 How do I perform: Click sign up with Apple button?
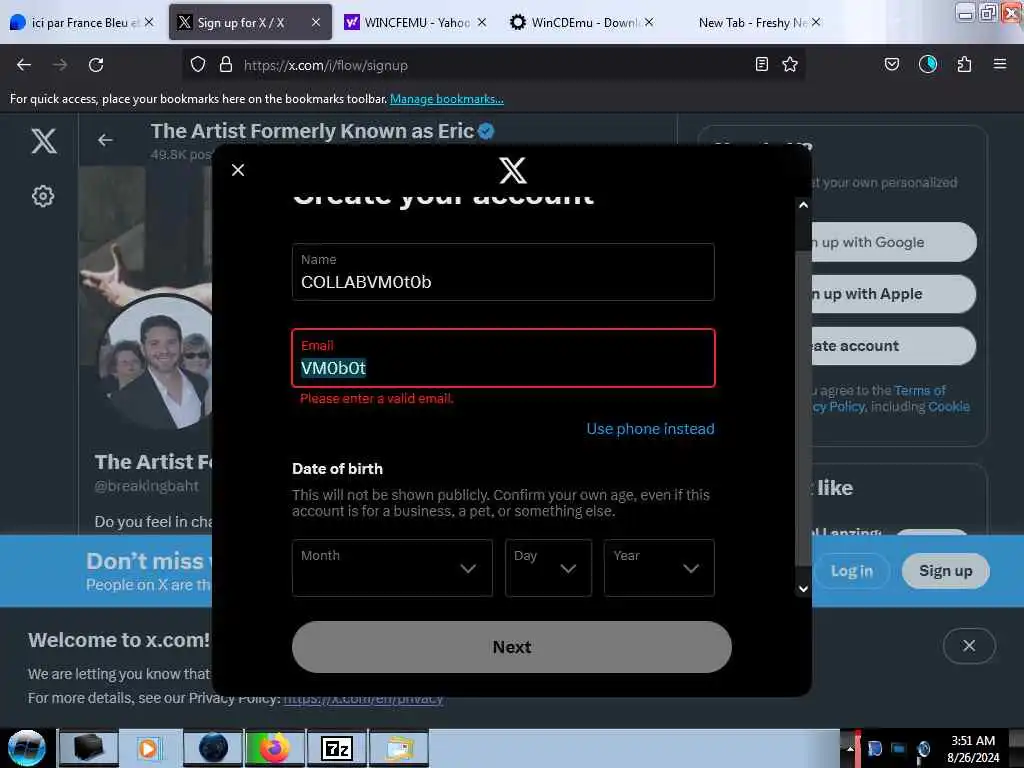892,294
